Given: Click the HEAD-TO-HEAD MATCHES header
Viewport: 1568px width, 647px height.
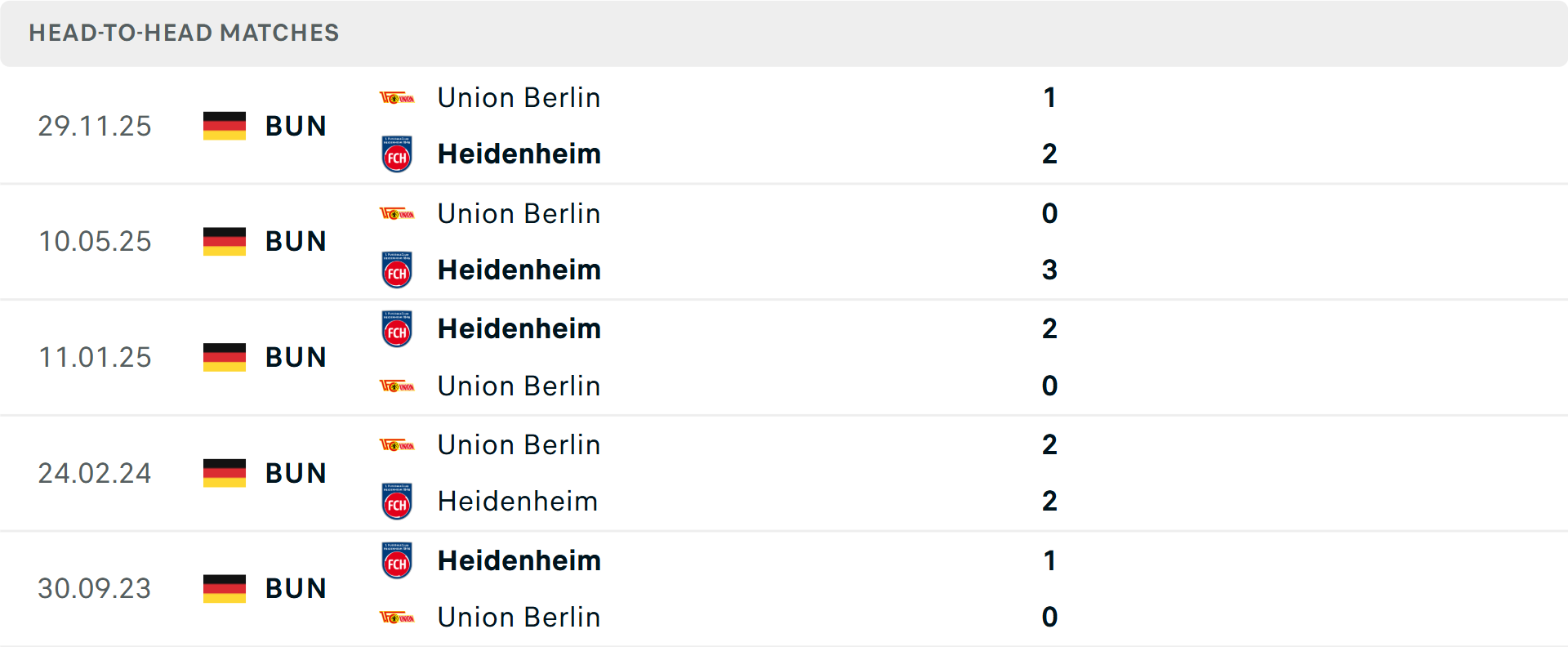Looking at the screenshot, I should (x=183, y=33).
